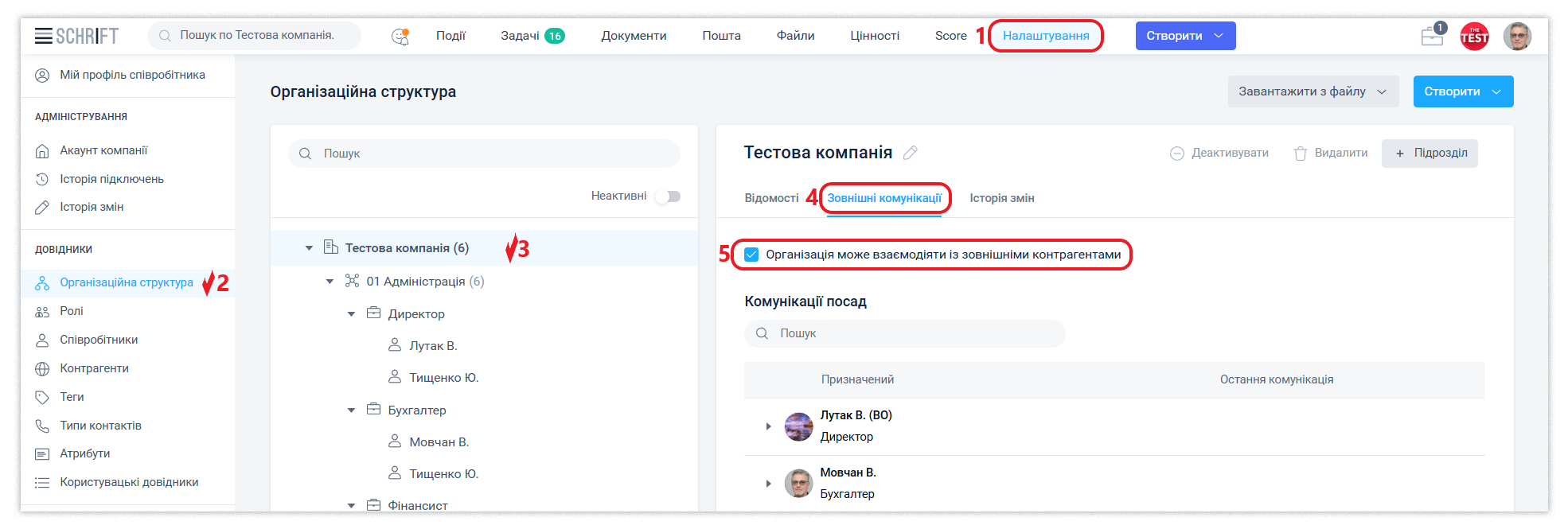Switch to the Історія змін tab
The height and width of the screenshot is (529, 1568).
[1001, 198]
